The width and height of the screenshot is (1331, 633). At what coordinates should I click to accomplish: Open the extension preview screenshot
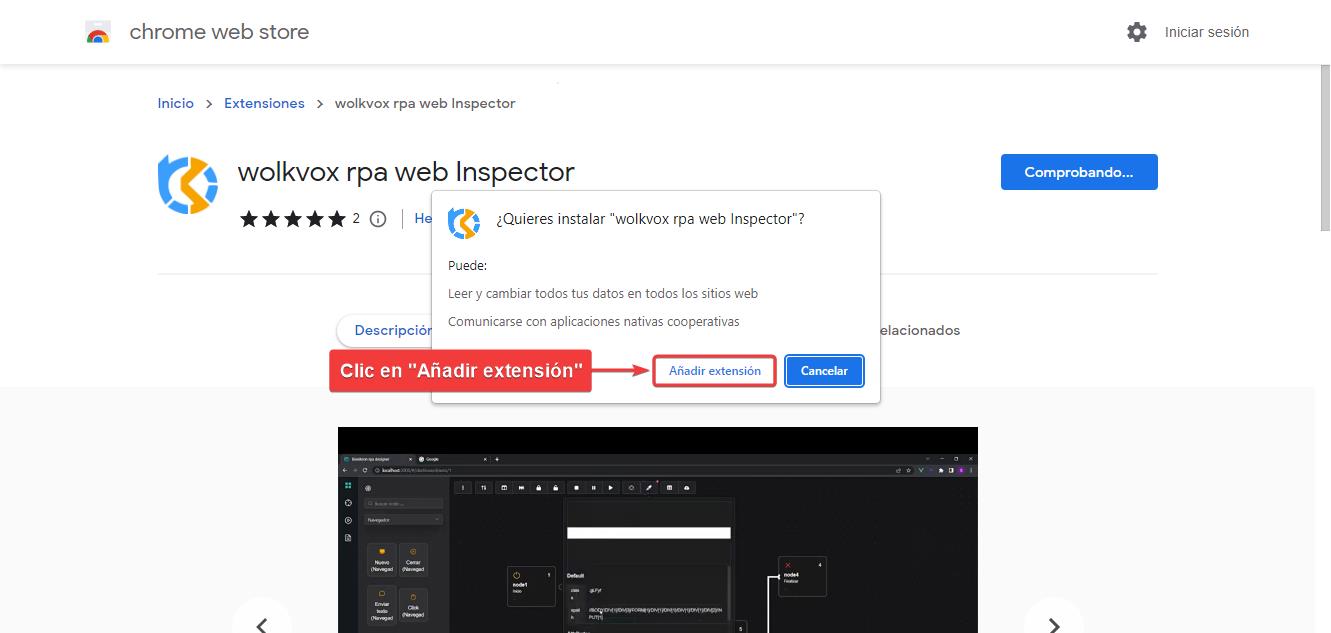click(x=658, y=530)
